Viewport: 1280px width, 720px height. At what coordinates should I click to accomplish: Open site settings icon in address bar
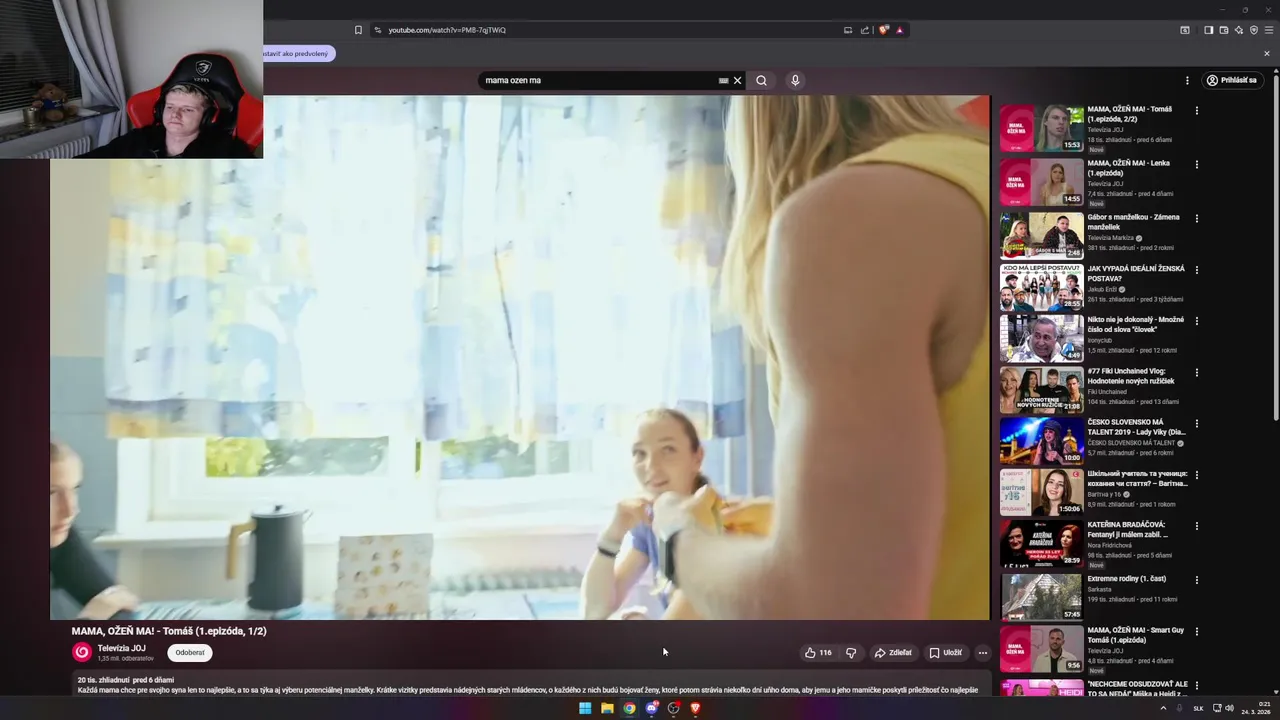377,30
